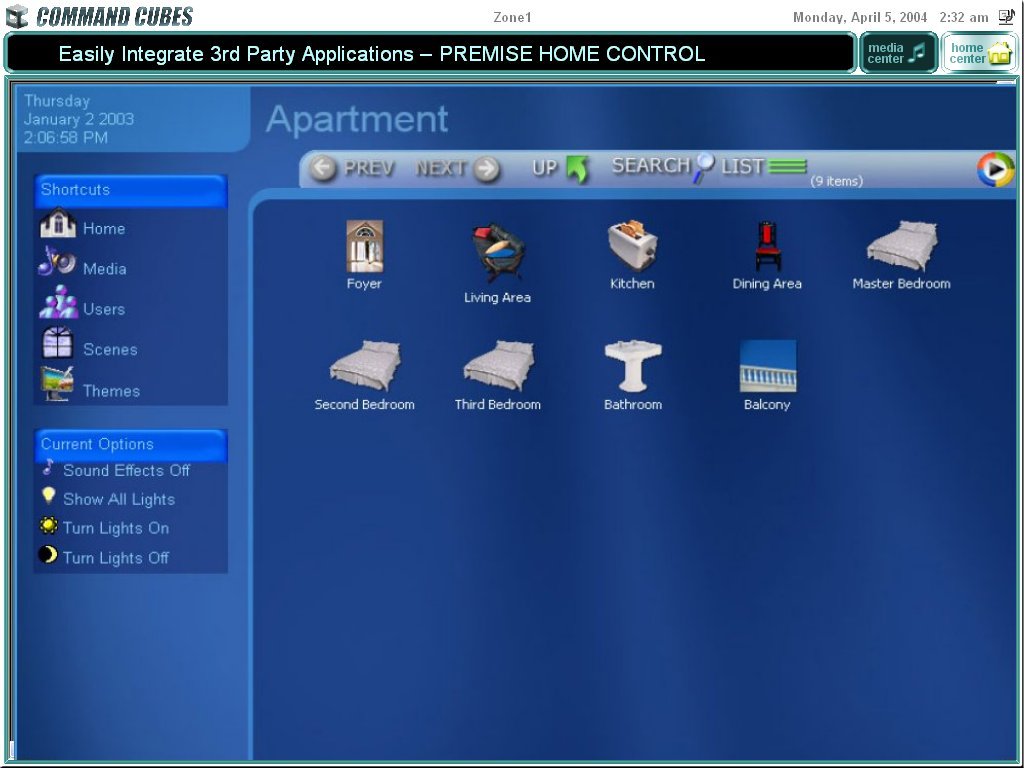Turn Lights Off in Current Options
This screenshot has width=1024, height=768.
(x=115, y=557)
